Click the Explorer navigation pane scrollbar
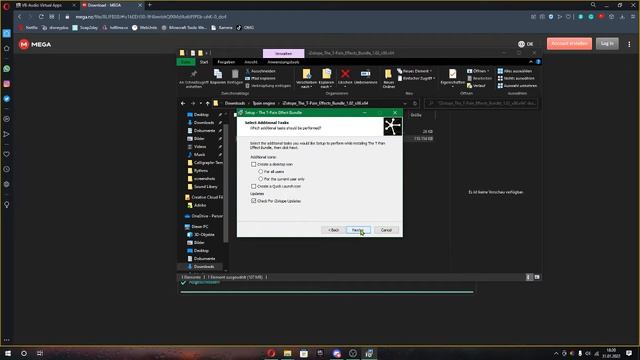640x360 pixels. [226, 182]
